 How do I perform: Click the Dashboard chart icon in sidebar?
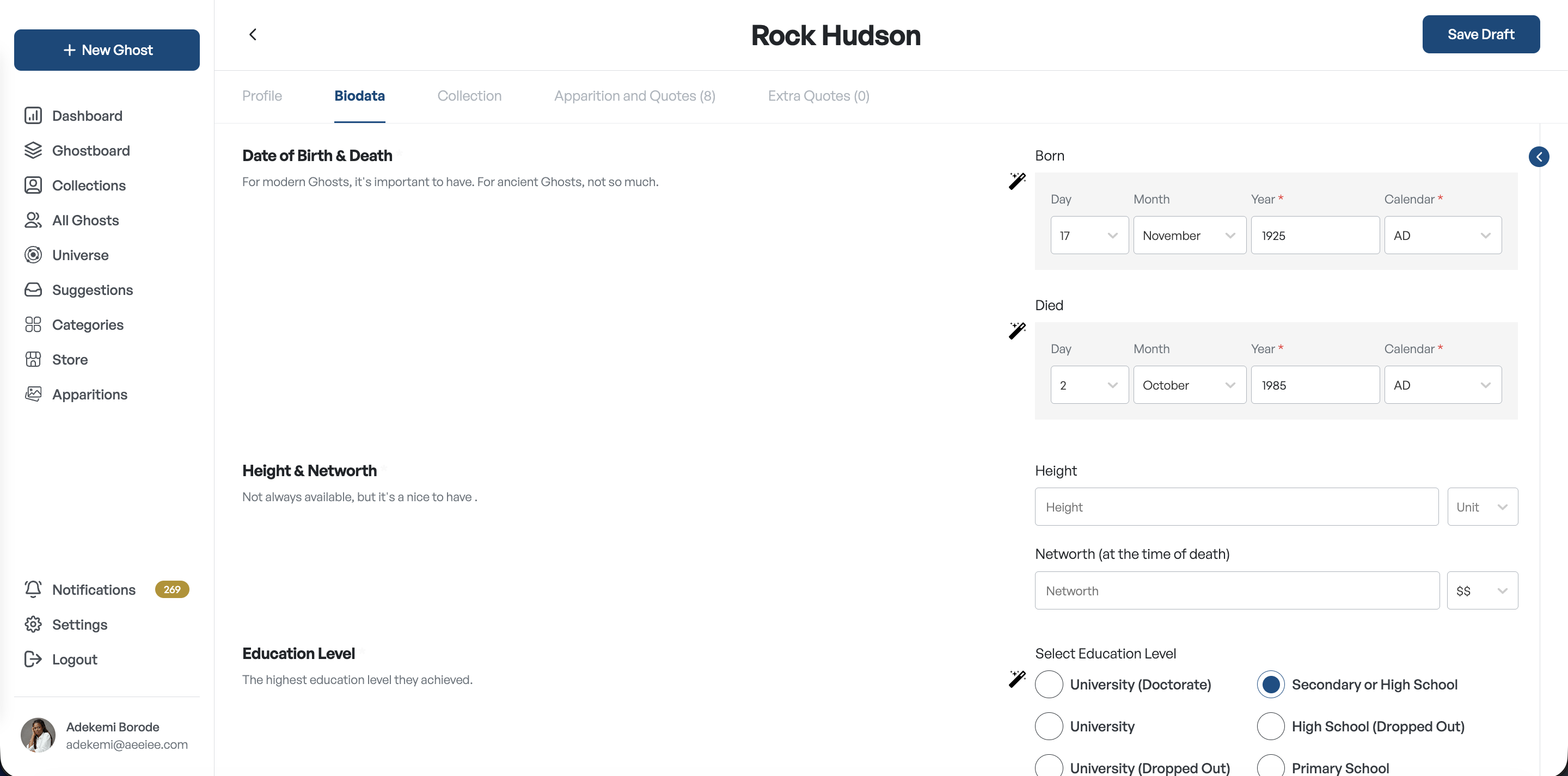(x=33, y=116)
